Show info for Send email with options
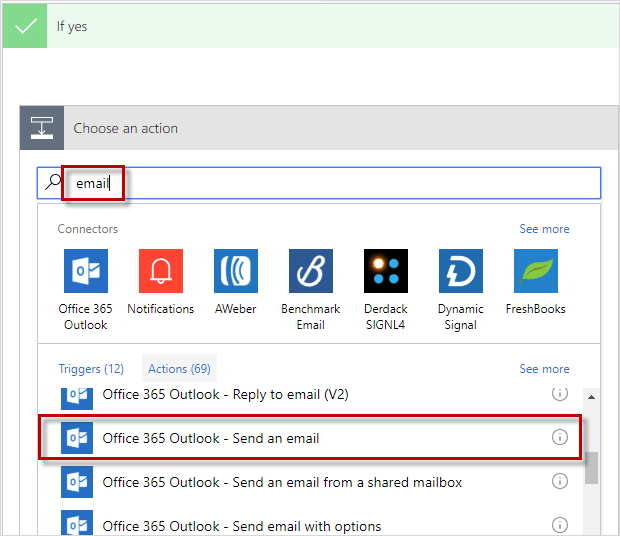 [560, 525]
